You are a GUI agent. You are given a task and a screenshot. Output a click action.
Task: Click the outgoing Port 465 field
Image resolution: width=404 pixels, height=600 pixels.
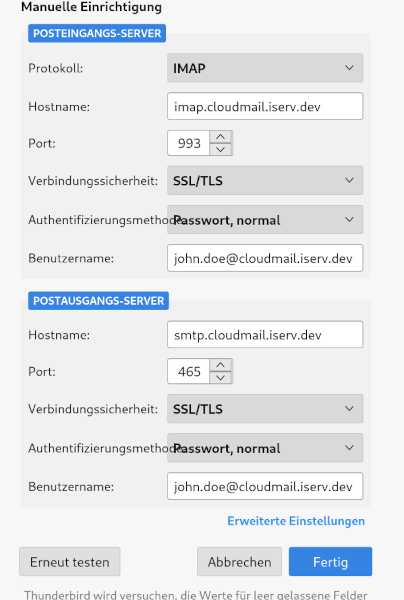189,371
